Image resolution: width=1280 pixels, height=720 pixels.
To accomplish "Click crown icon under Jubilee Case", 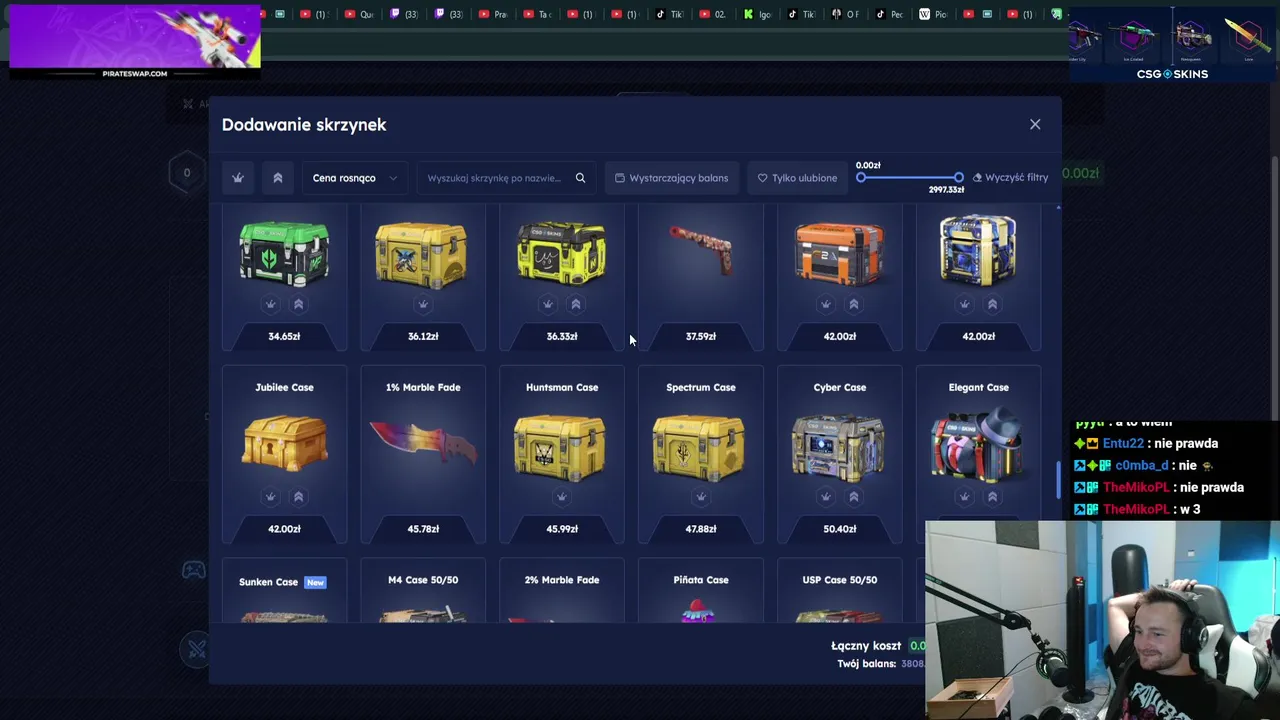I will coord(270,496).
